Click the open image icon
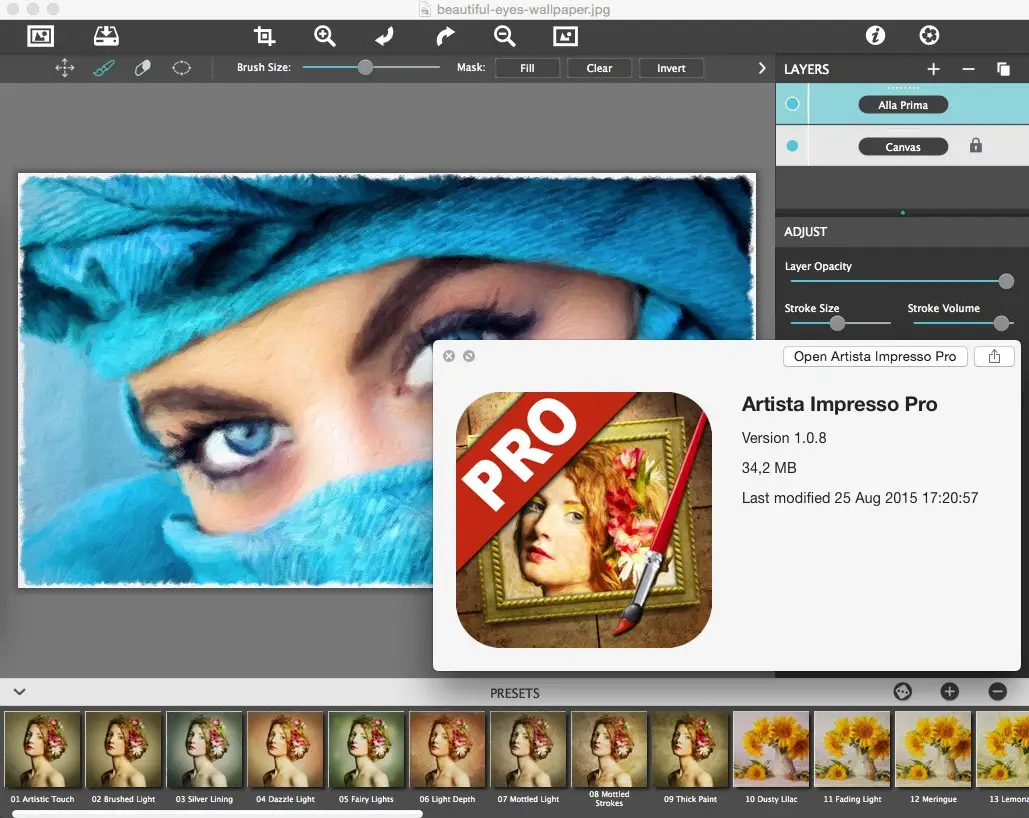This screenshot has width=1029, height=818. pyautogui.click(x=41, y=37)
